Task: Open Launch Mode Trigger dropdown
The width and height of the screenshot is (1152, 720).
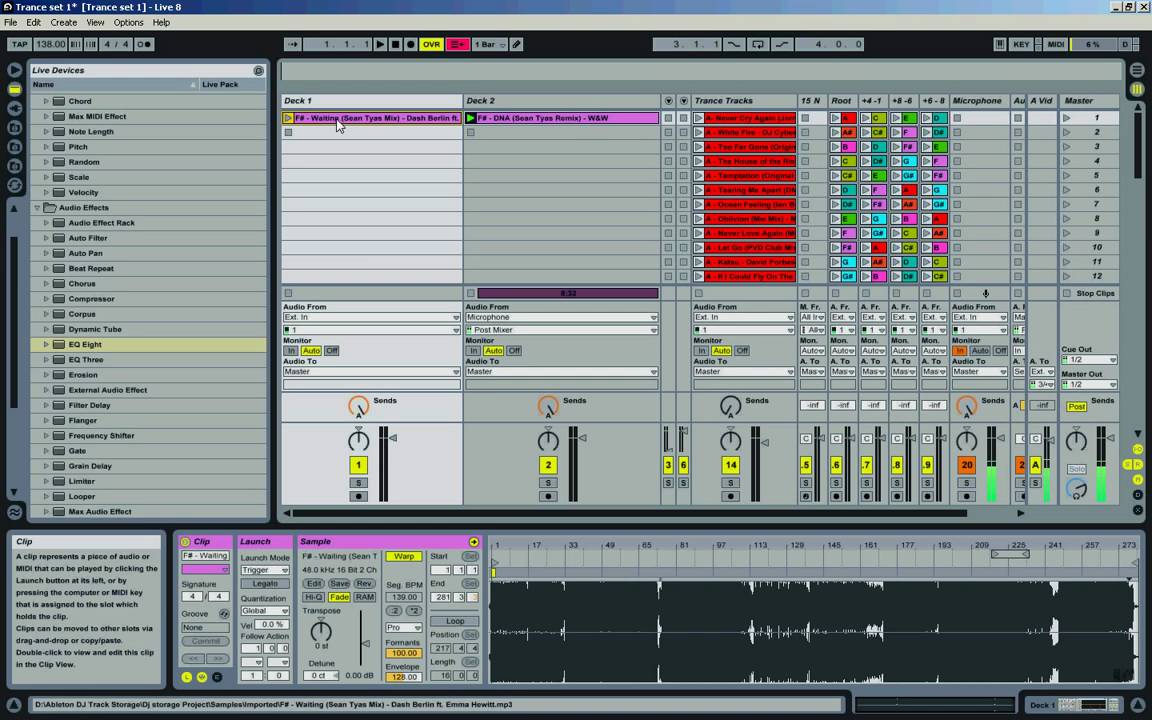Action: 264,570
